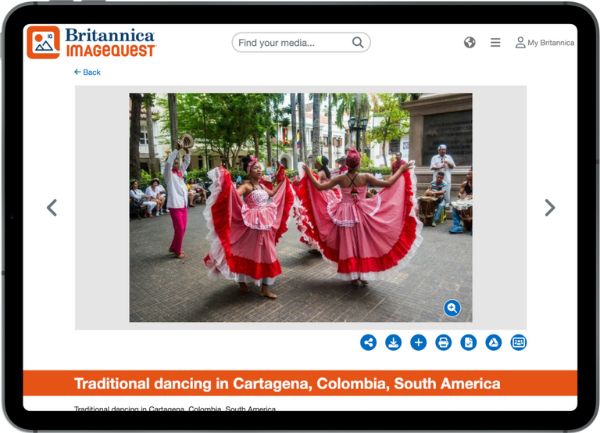The image size is (600, 433).
Task: Click the Britannica ImageQuest logo
Action: [91, 42]
